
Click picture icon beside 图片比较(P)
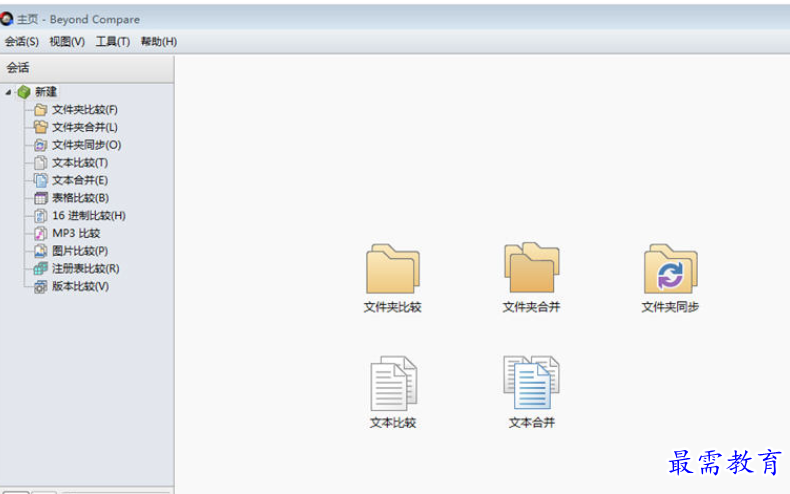pyautogui.click(x=41, y=251)
